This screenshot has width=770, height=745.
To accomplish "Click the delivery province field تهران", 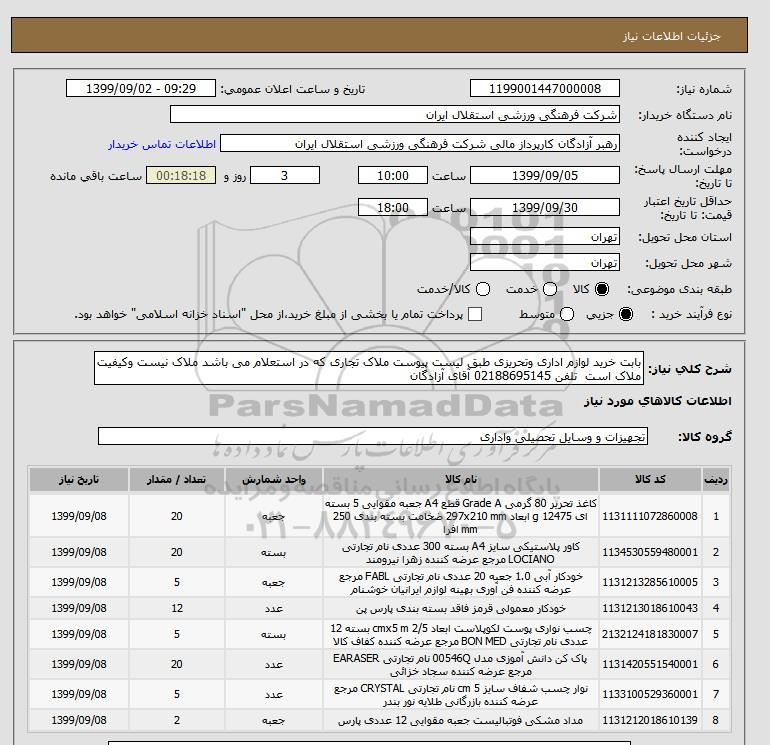I will [545, 237].
